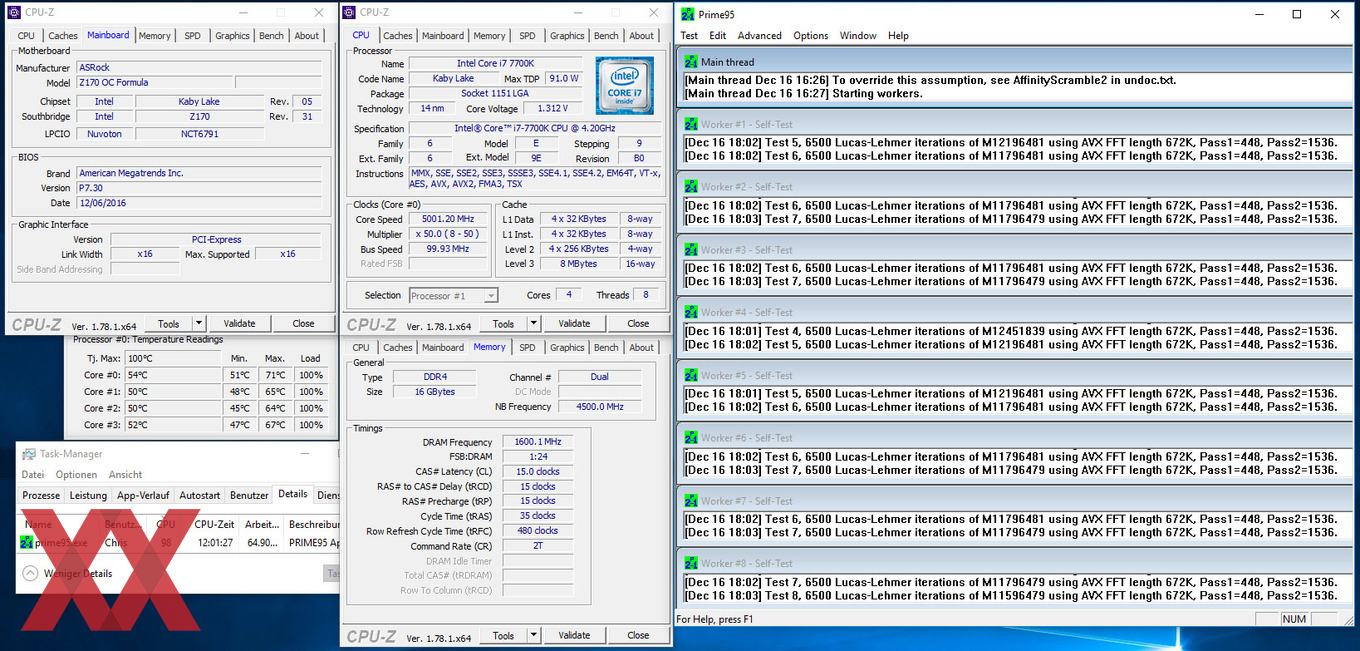Open the Ansicht menu in Task-Manager
This screenshot has width=1360, height=651.
pos(125,475)
